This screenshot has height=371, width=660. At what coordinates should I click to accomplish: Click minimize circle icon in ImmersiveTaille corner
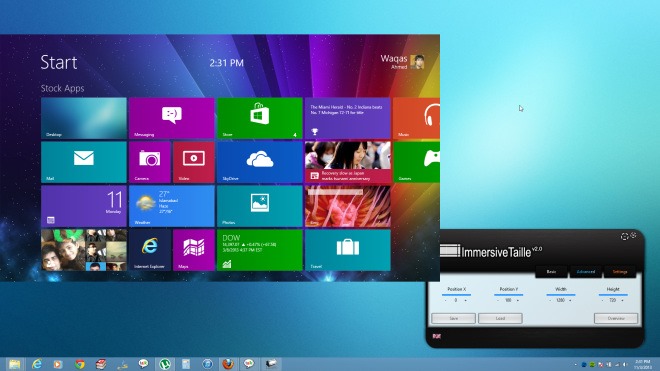coord(625,237)
